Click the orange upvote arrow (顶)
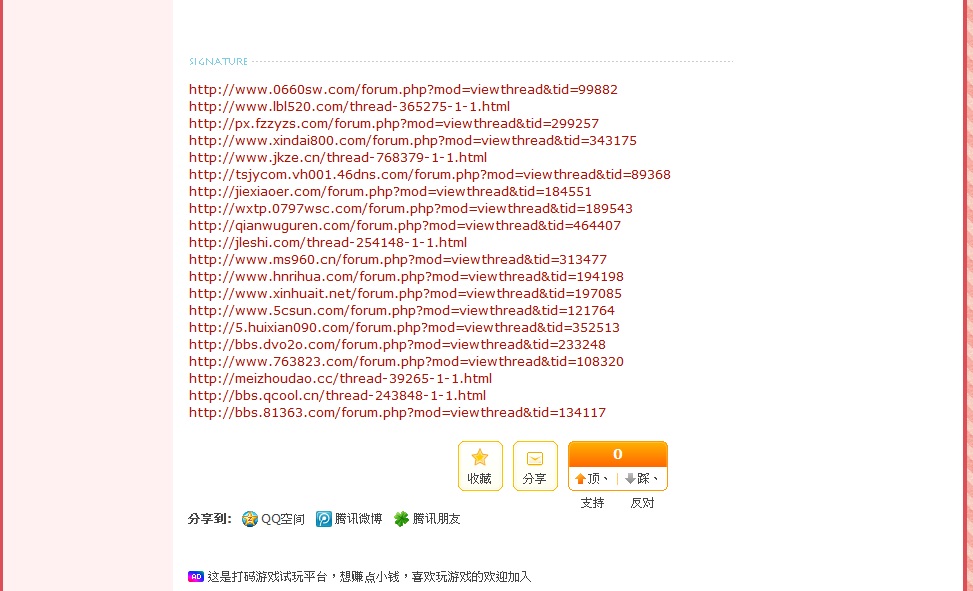 click(x=581, y=479)
